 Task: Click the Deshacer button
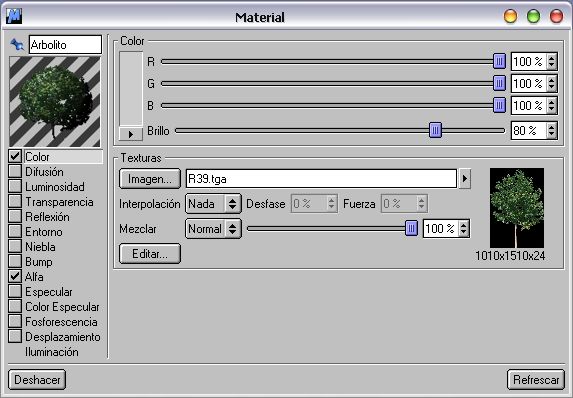[37, 380]
